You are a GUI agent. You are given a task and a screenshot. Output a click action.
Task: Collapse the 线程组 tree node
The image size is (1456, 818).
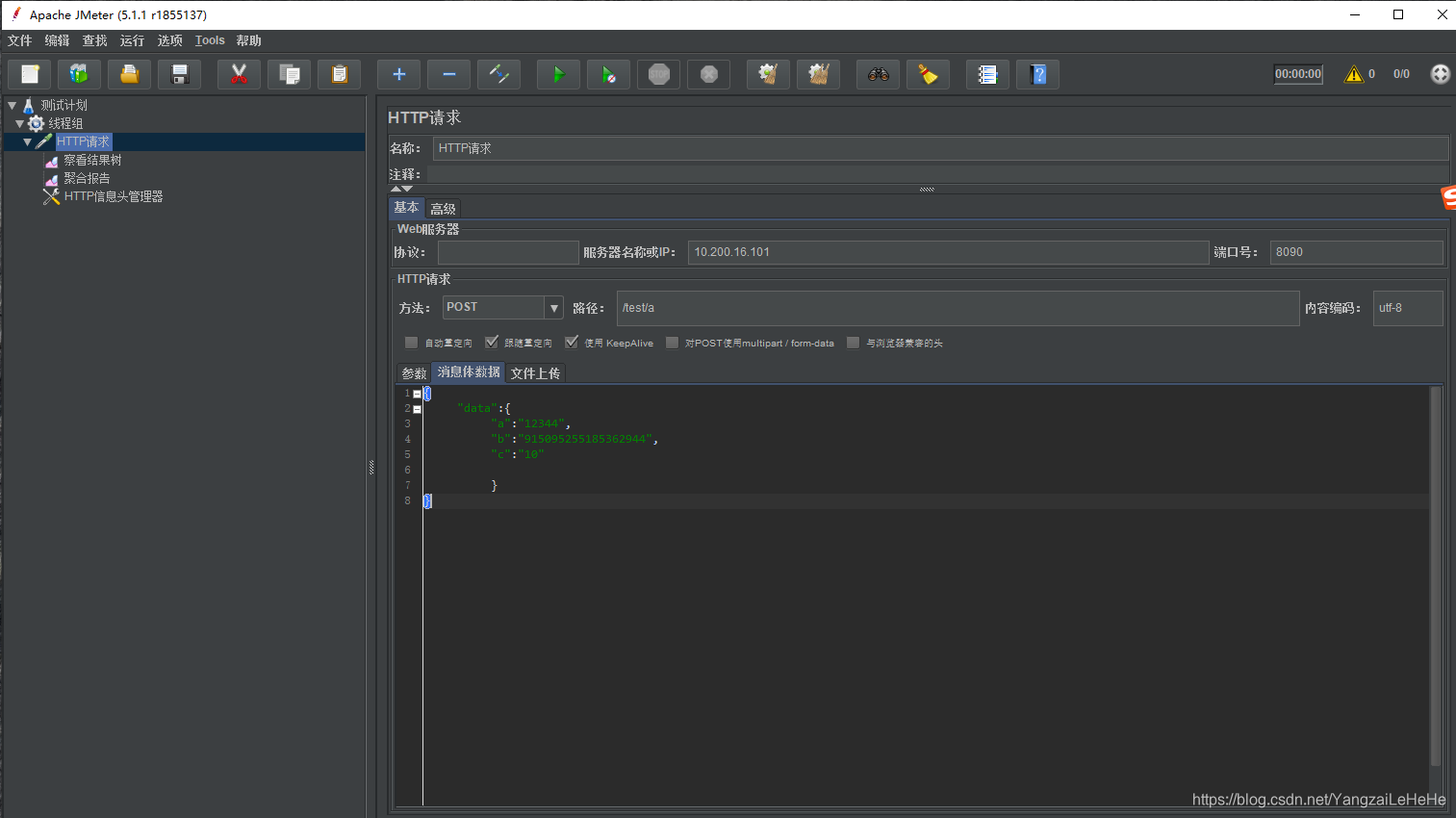click(x=19, y=123)
